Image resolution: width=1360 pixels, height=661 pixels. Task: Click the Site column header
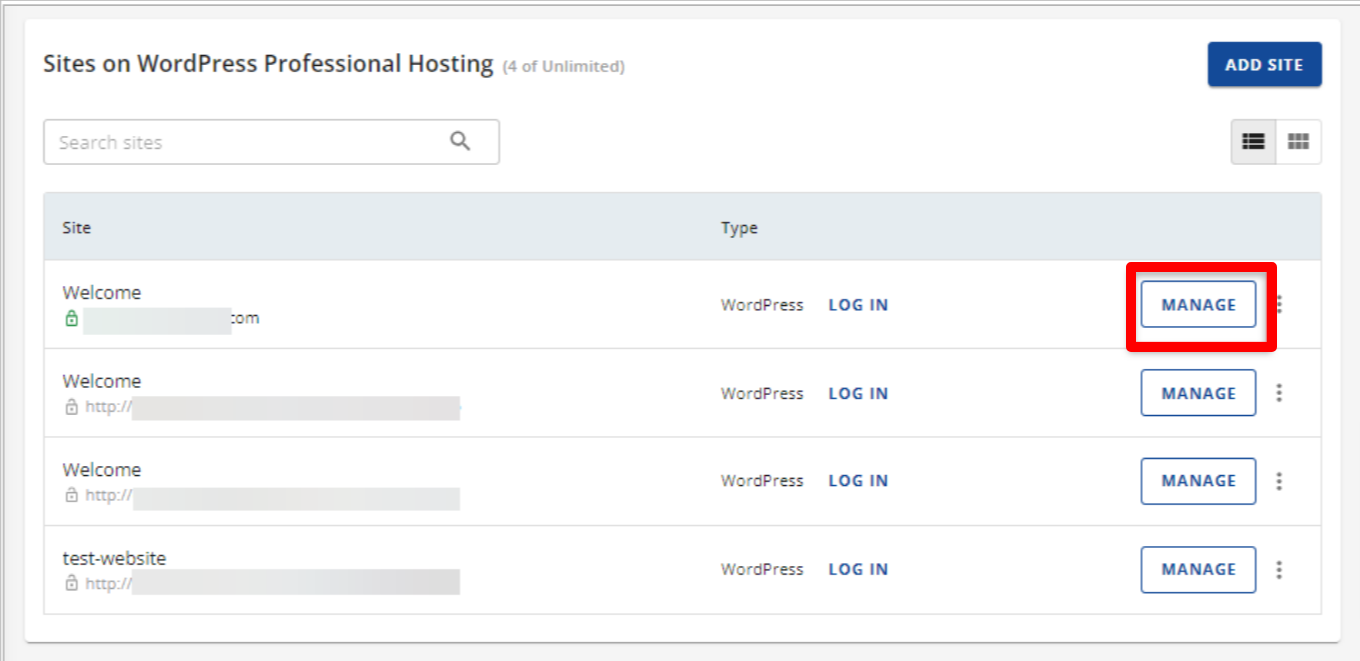click(x=76, y=228)
